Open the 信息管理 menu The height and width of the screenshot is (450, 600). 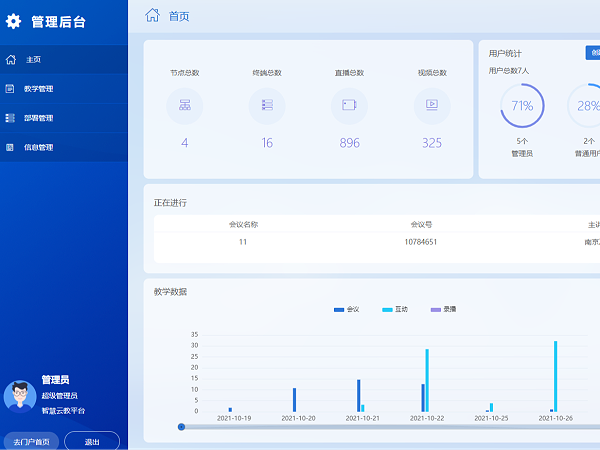point(64,147)
